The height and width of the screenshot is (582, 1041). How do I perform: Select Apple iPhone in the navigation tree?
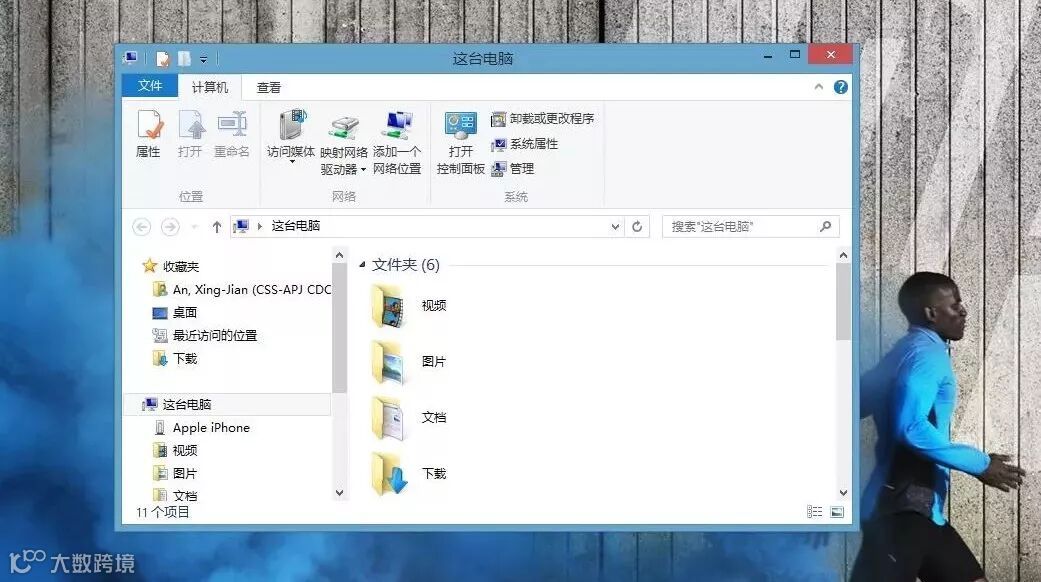pos(202,427)
